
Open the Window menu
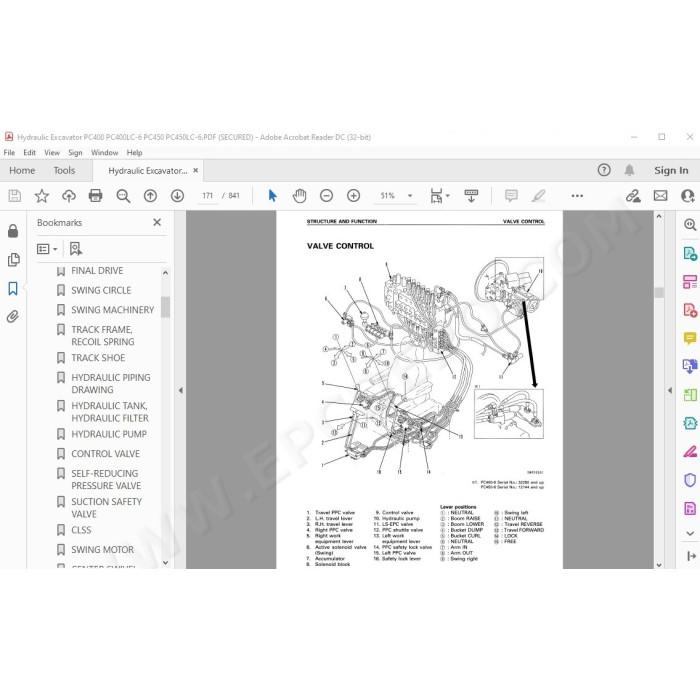point(104,153)
